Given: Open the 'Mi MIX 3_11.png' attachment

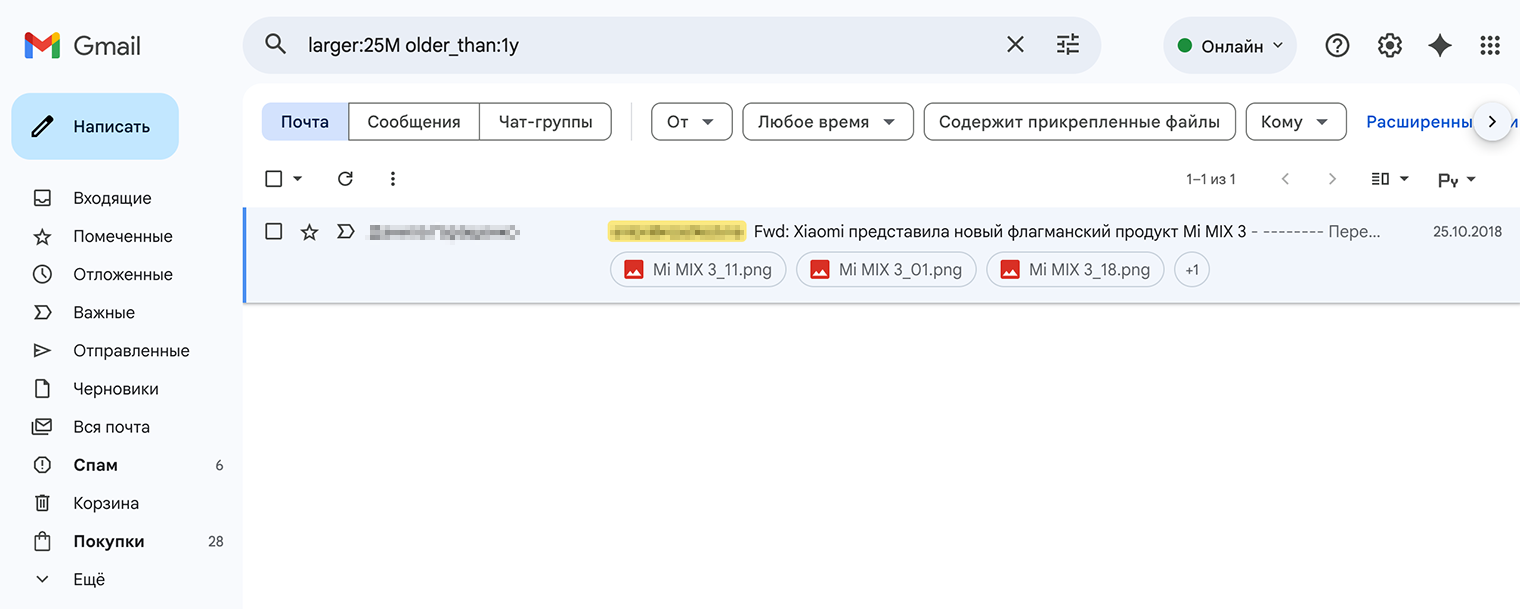Looking at the screenshot, I should click(x=698, y=270).
